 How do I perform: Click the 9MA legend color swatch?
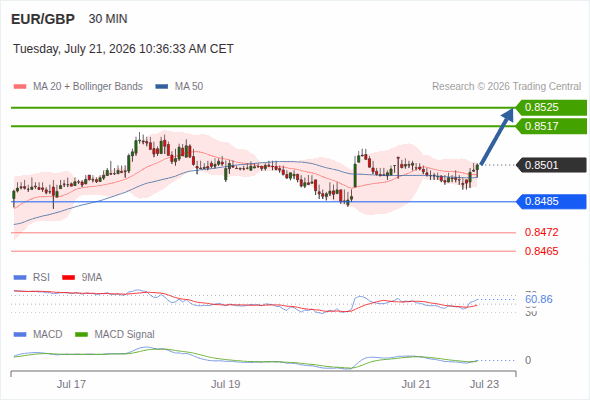click(68, 278)
